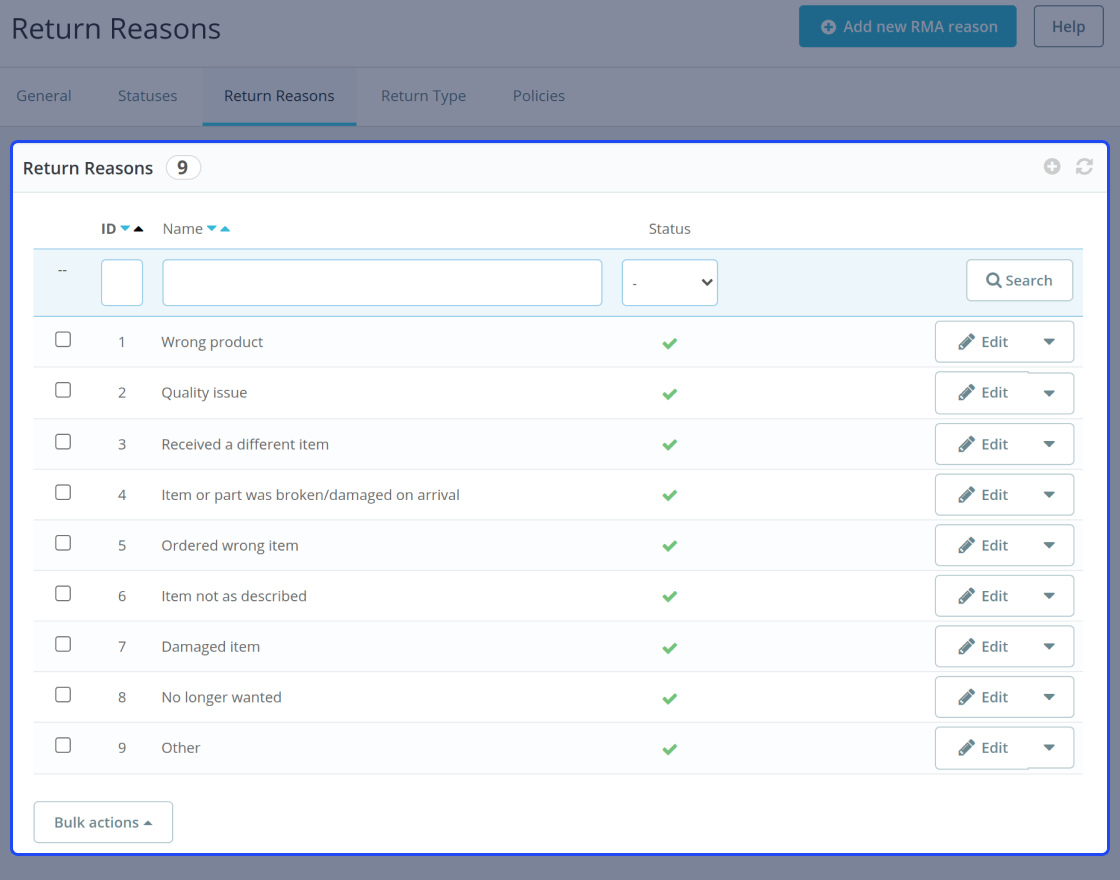Screen dimensions: 1120x880
Task: Toggle status checkmark for Other
Action: point(669,749)
